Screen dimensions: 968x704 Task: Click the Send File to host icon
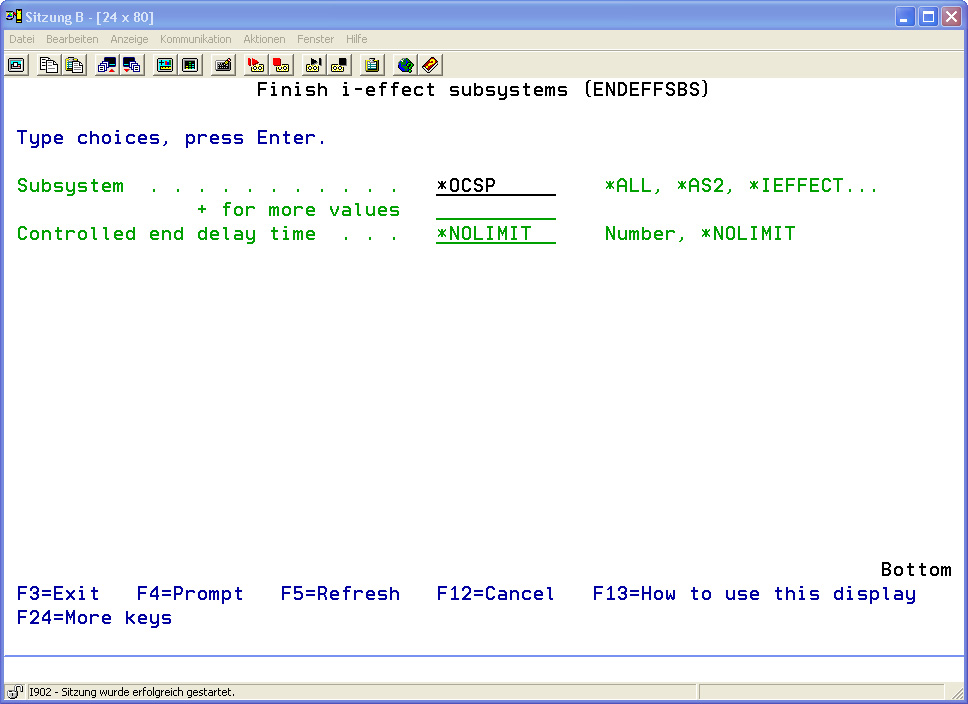[x=106, y=65]
